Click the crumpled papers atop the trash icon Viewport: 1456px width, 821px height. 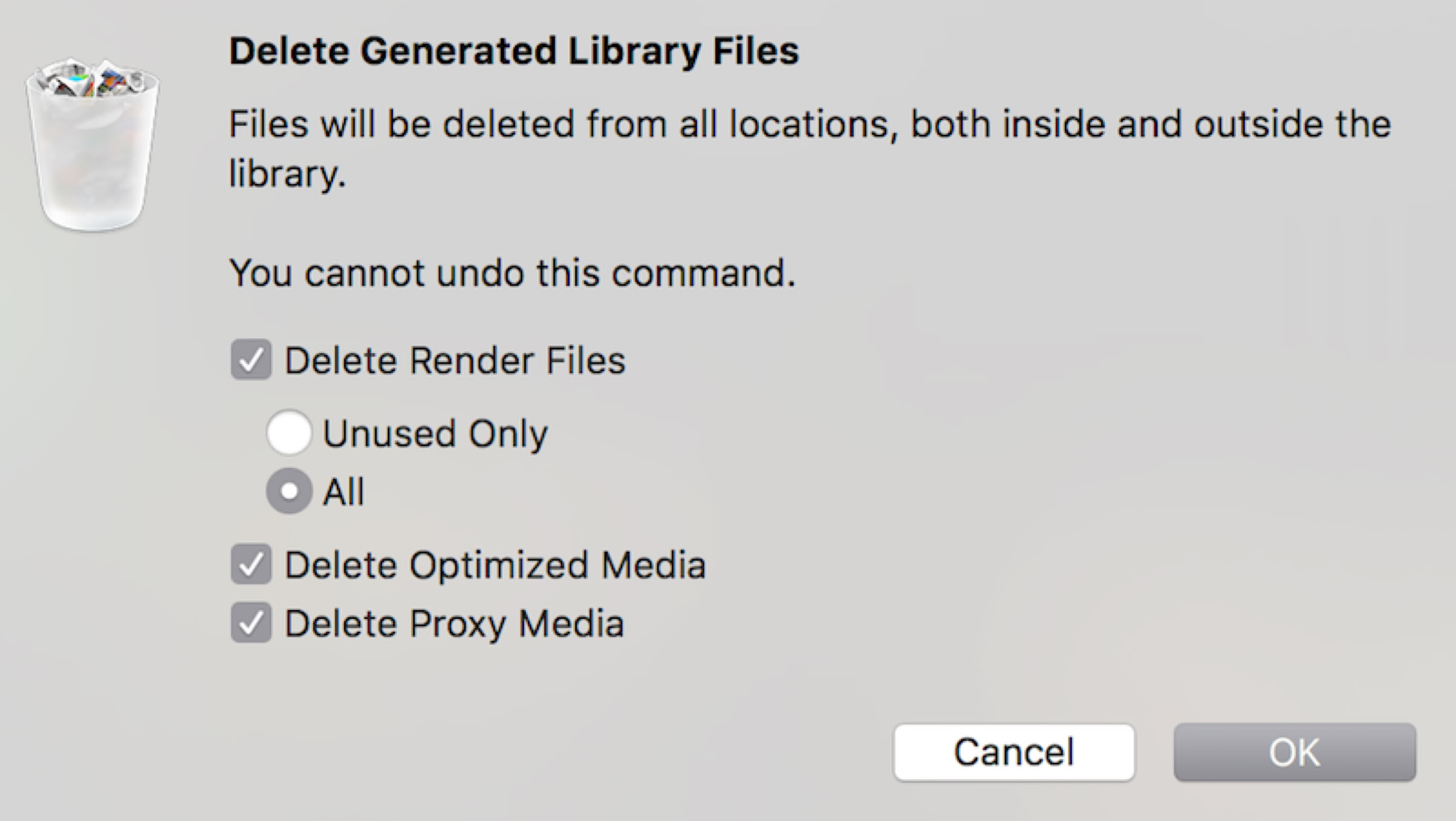click(91, 79)
